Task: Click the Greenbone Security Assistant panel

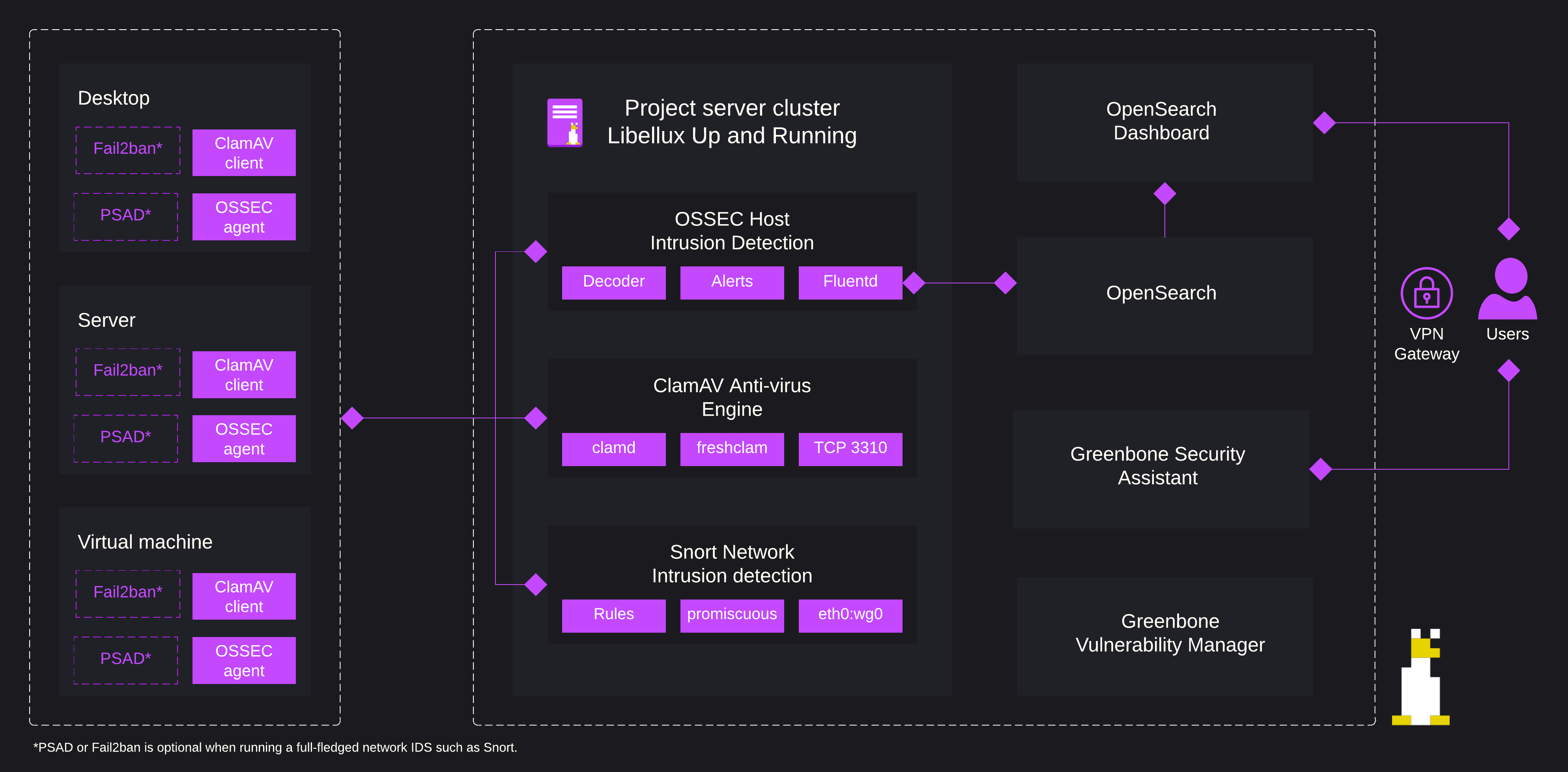Action: coord(1161,468)
